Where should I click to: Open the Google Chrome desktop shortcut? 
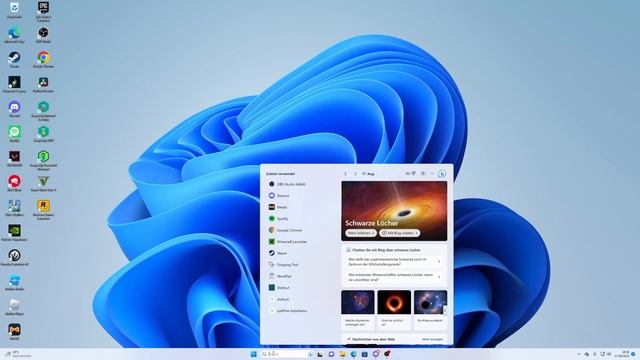43,59
